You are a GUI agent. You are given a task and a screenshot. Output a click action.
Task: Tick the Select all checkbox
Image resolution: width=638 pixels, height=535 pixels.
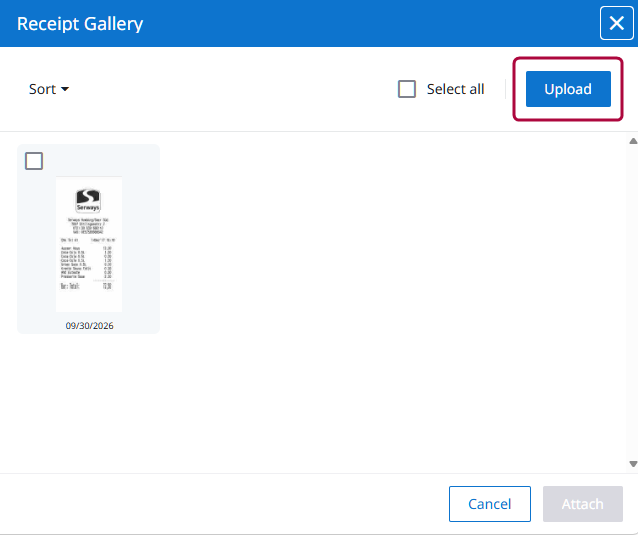click(x=407, y=89)
